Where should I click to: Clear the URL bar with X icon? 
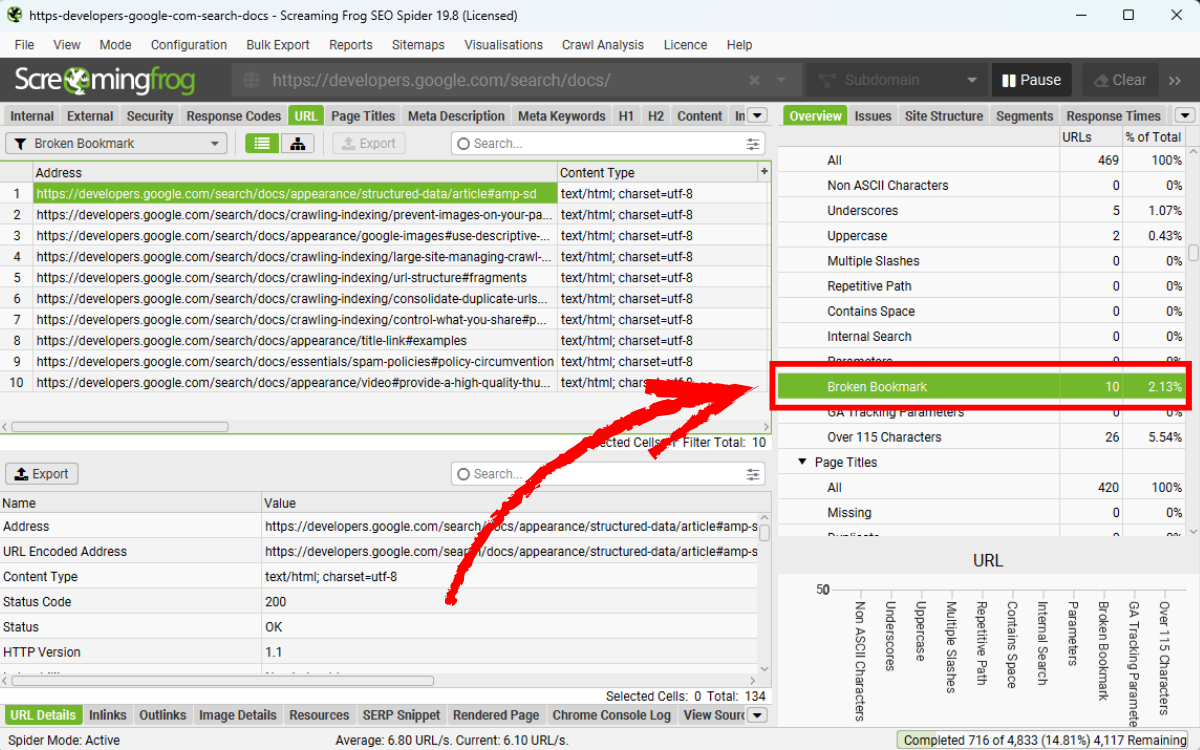coord(755,80)
